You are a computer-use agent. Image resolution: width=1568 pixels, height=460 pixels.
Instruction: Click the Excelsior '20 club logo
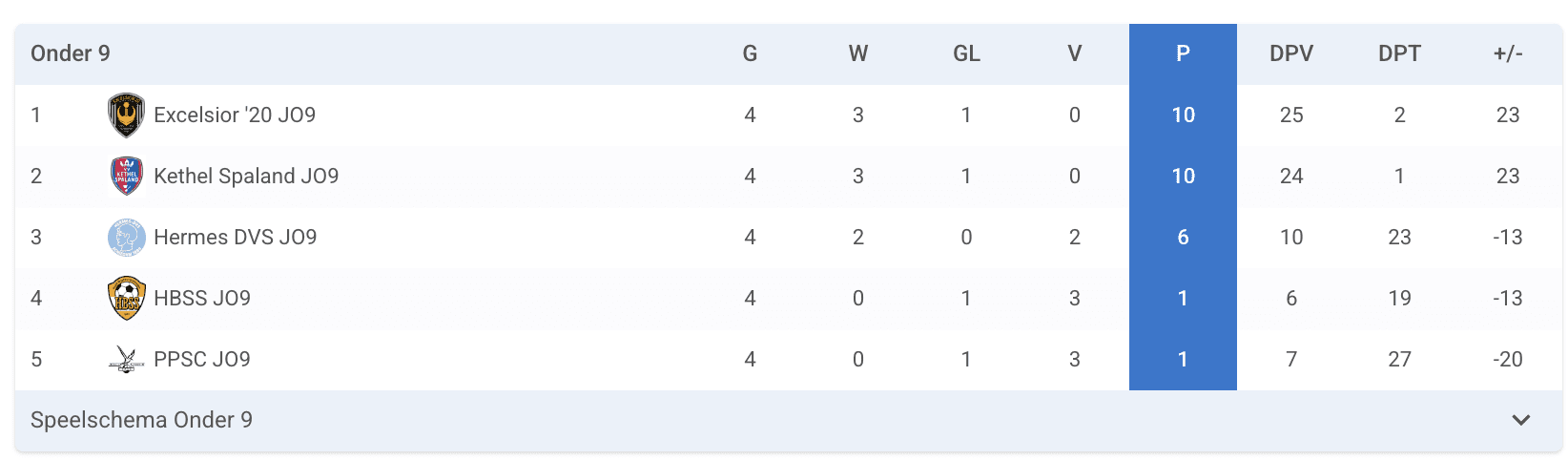[126, 115]
